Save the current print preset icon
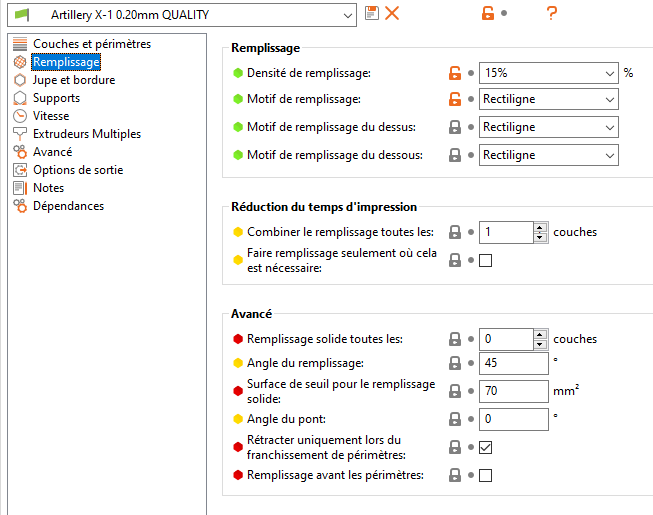 tap(371, 13)
